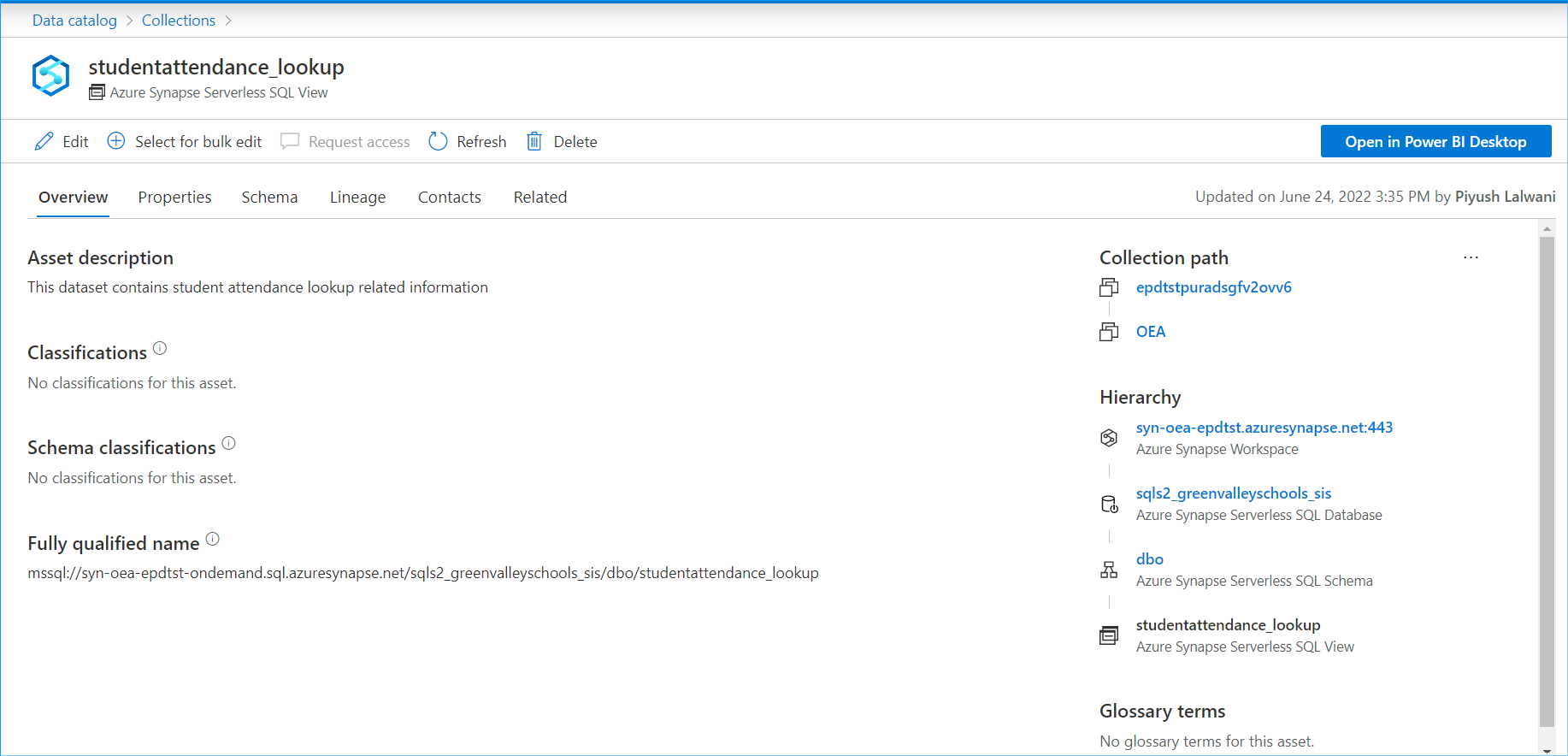Open the Related tab

pos(540,198)
